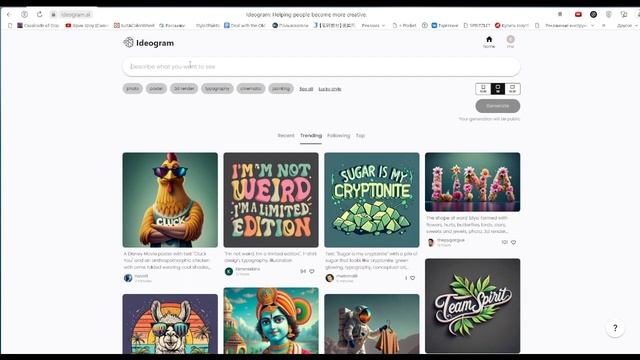Image resolution: width=640 pixels, height=360 pixels.
Task: Open the author avatar under chicken poster
Action: 128,278
